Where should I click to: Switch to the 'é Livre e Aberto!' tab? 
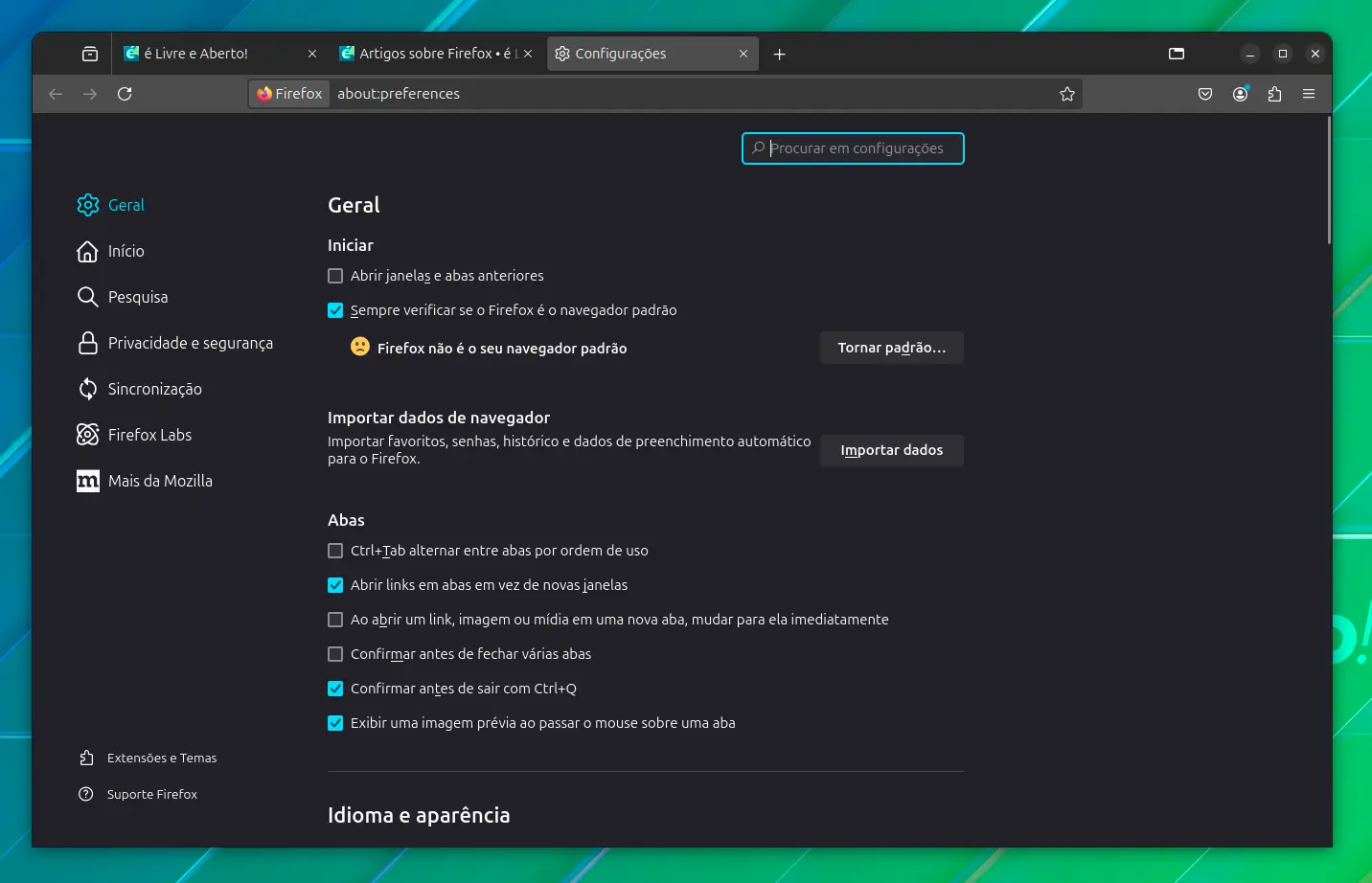tap(220, 54)
